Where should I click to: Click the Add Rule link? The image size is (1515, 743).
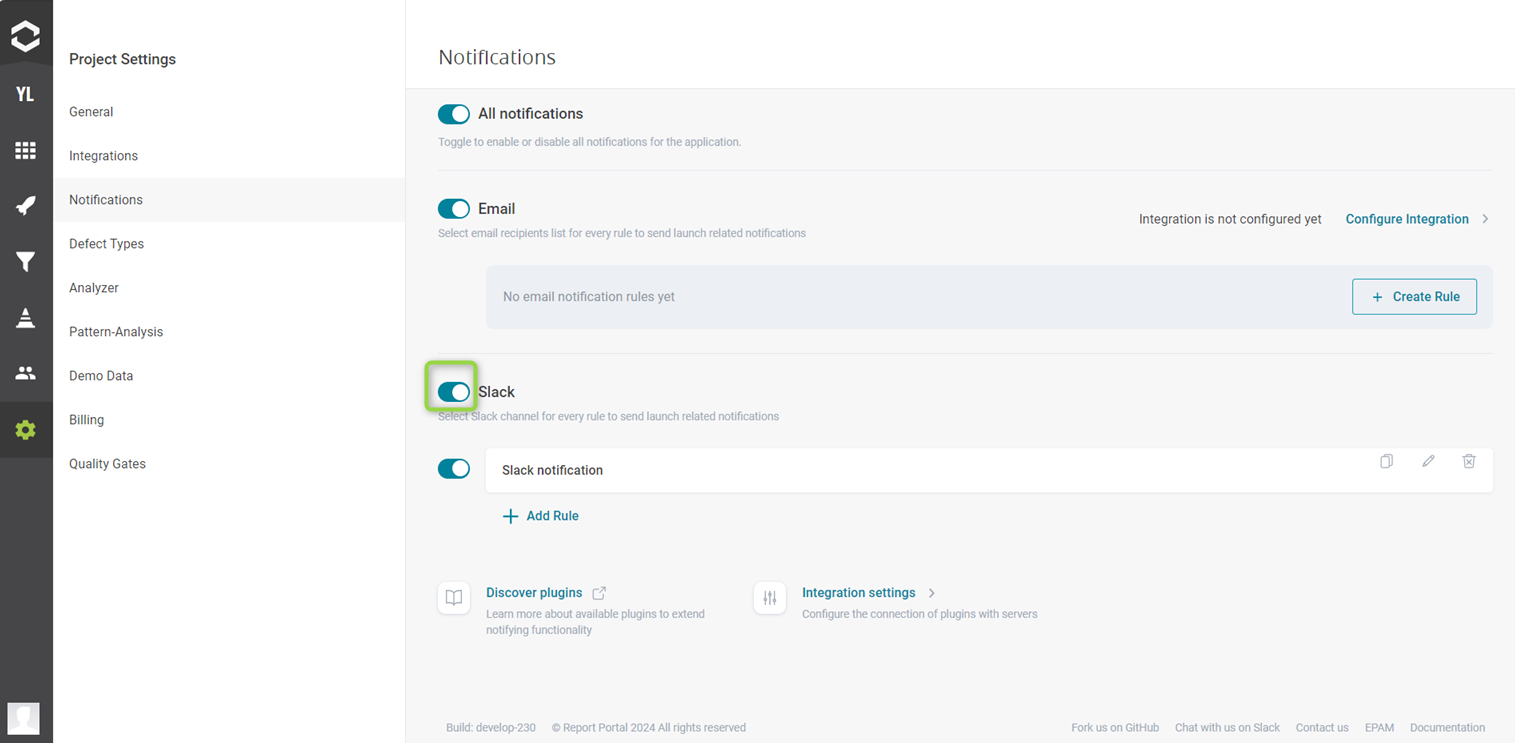[x=541, y=515]
